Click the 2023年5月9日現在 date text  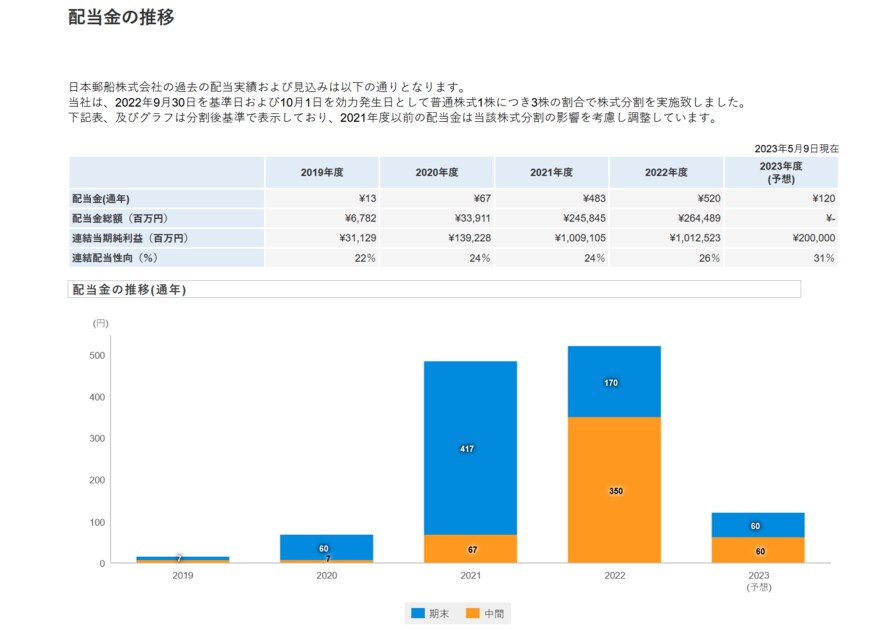[x=797, y=147]
